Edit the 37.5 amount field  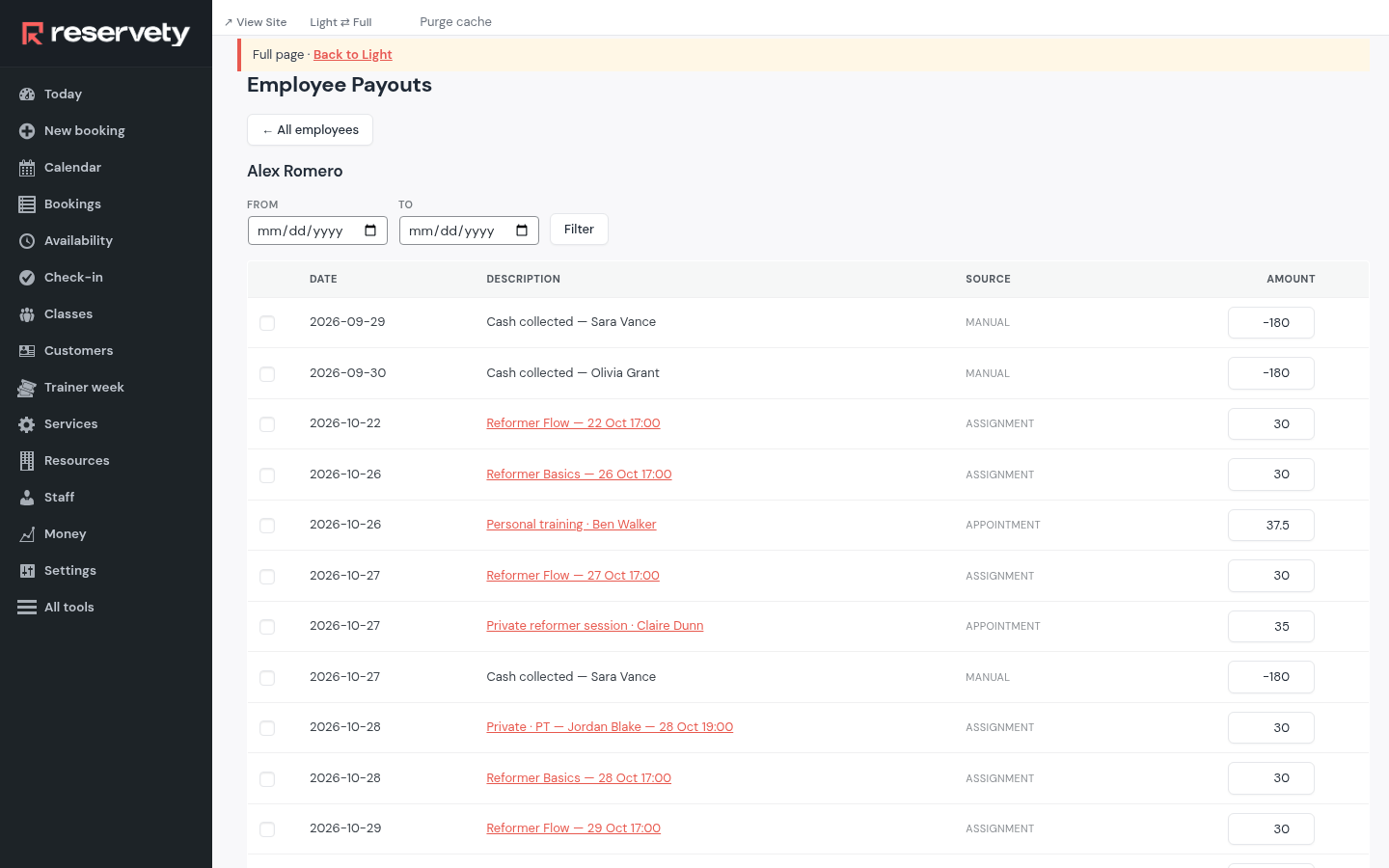1271,526
